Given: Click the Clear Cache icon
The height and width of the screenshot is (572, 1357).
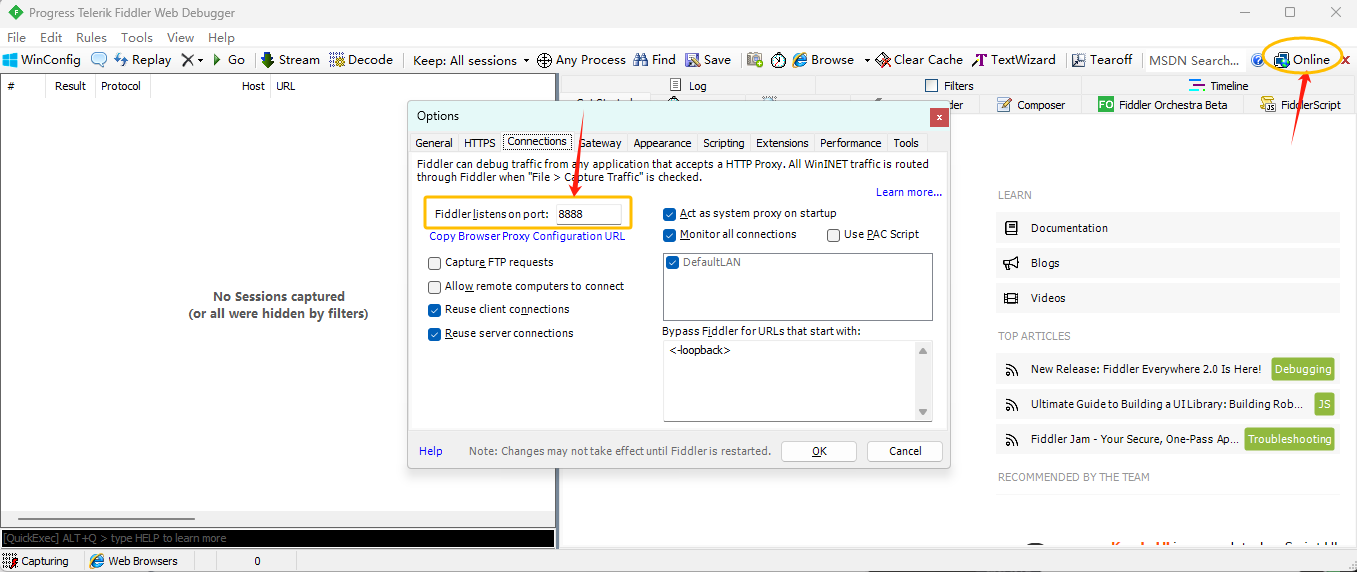Looking at the screenshot, I should click(x=883, y=60).
